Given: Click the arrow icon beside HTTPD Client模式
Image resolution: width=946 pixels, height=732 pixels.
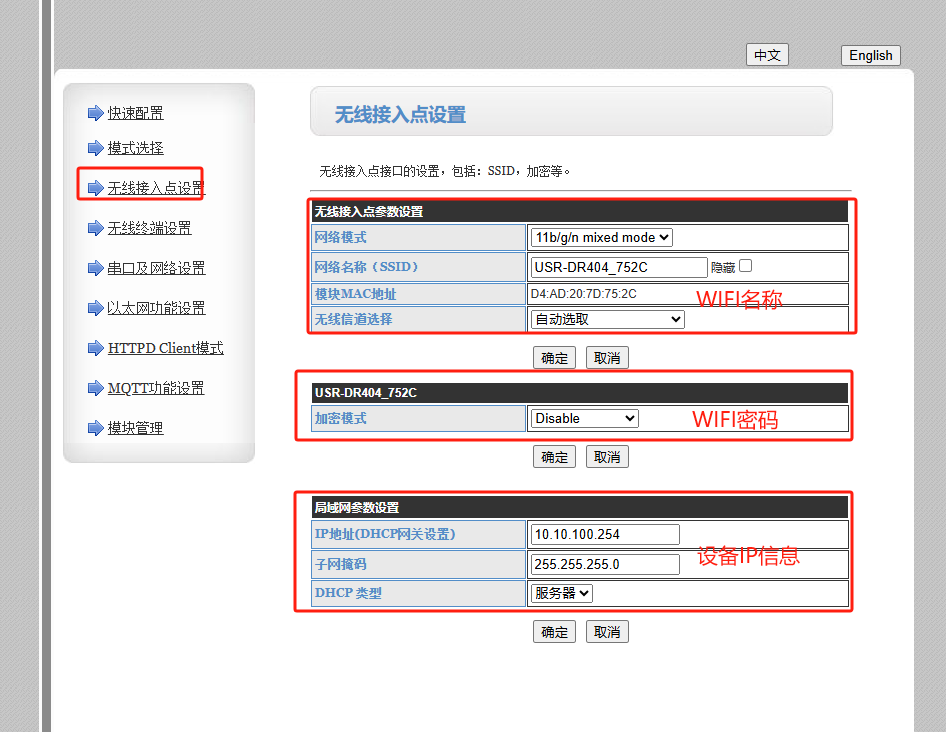Looking at the screenshot, I should [95, 348].
